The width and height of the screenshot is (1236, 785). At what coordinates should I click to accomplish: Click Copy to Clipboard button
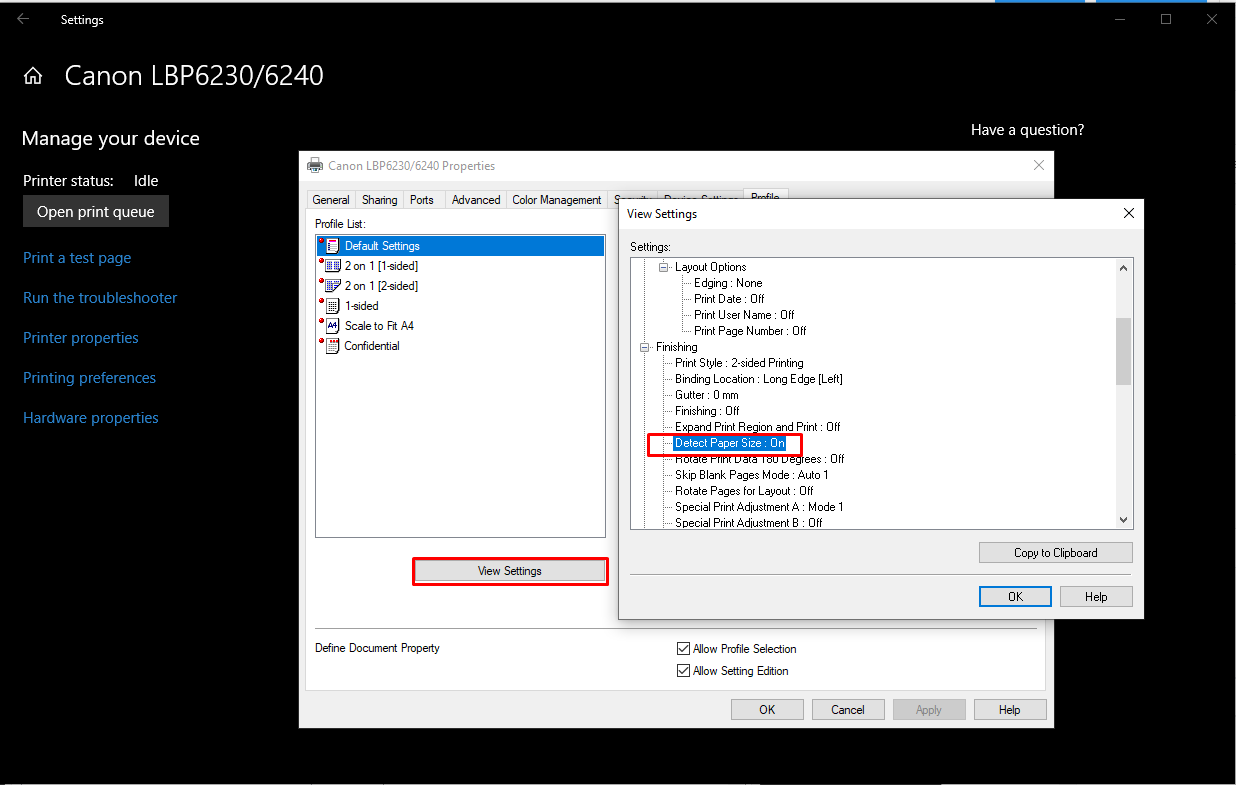pos(1056,553)
